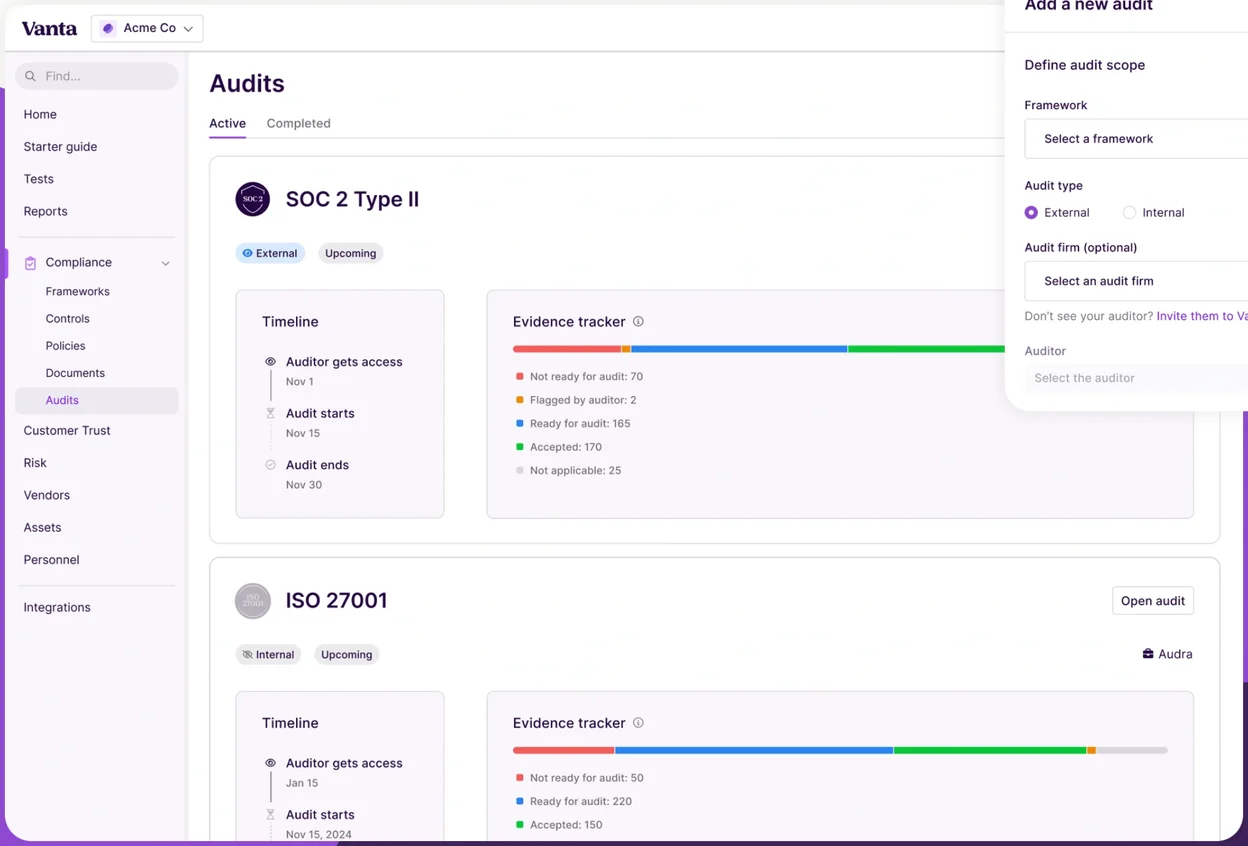Collapse the Compliance section chevron

pyautogui.click(x=166, y=263)
